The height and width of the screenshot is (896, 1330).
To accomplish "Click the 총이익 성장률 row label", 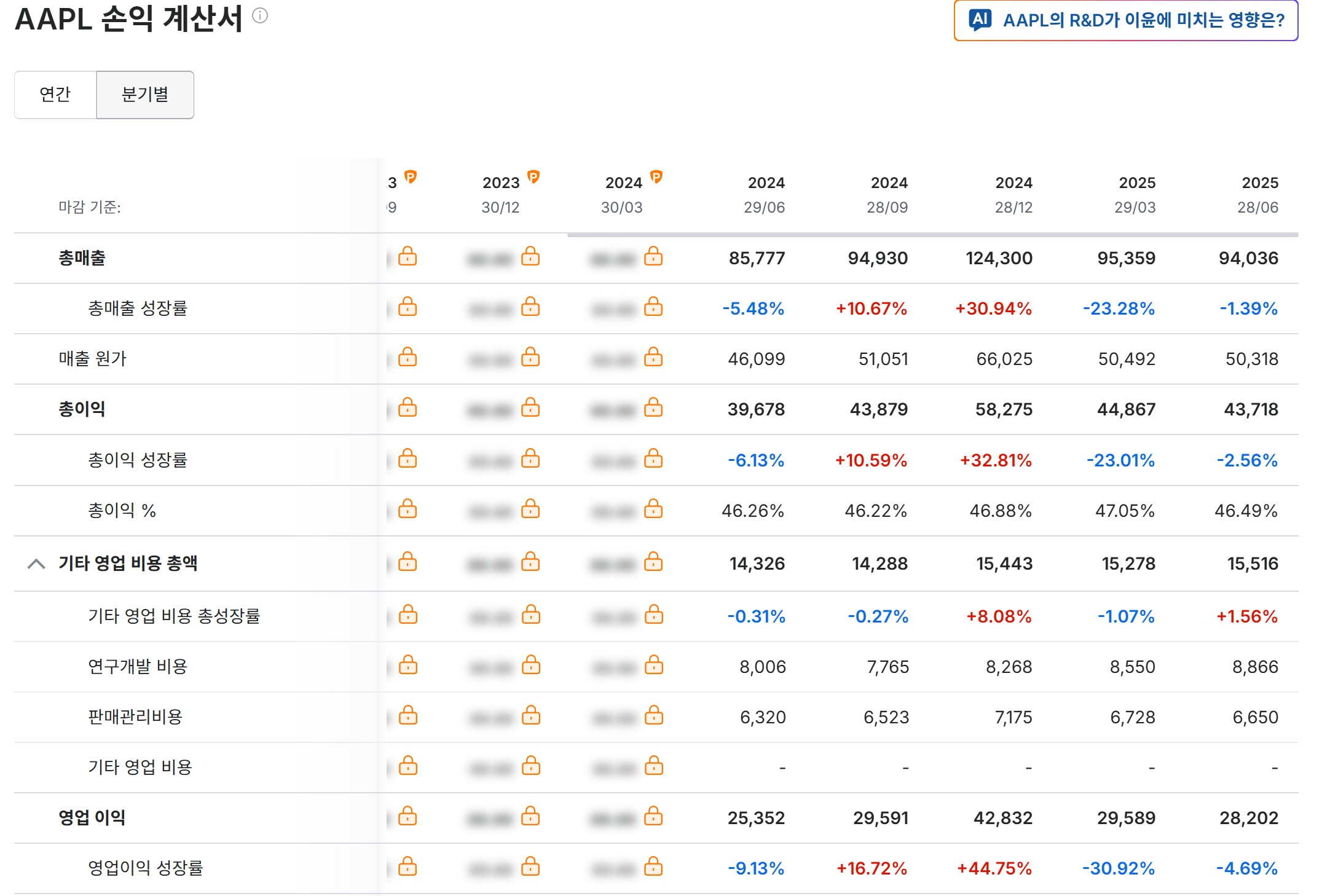I will click(x=138, y=460).
